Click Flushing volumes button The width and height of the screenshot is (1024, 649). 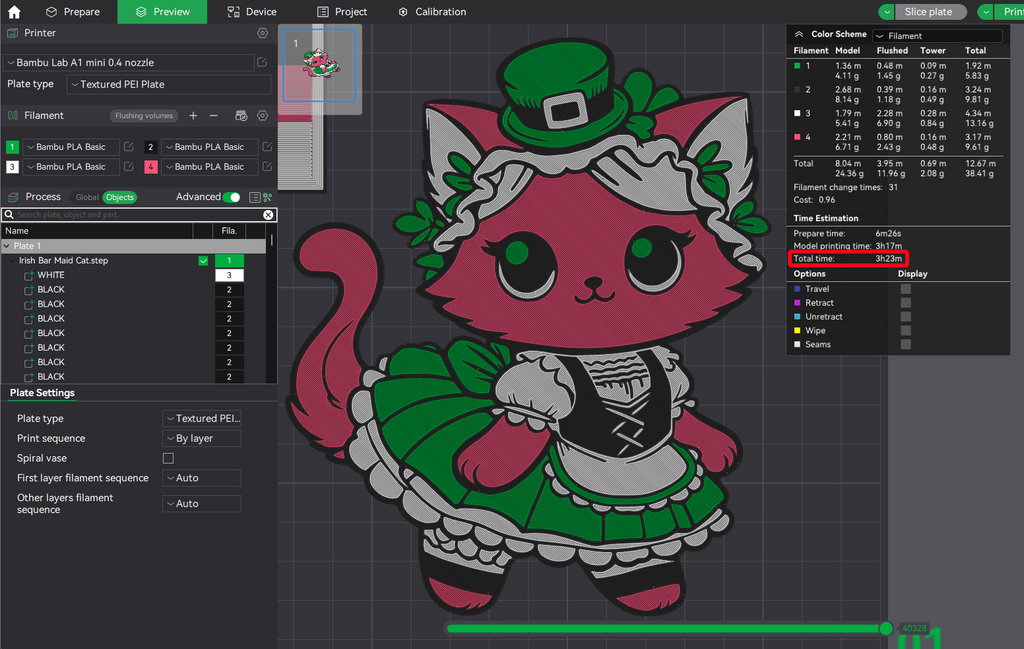point(144,116)
